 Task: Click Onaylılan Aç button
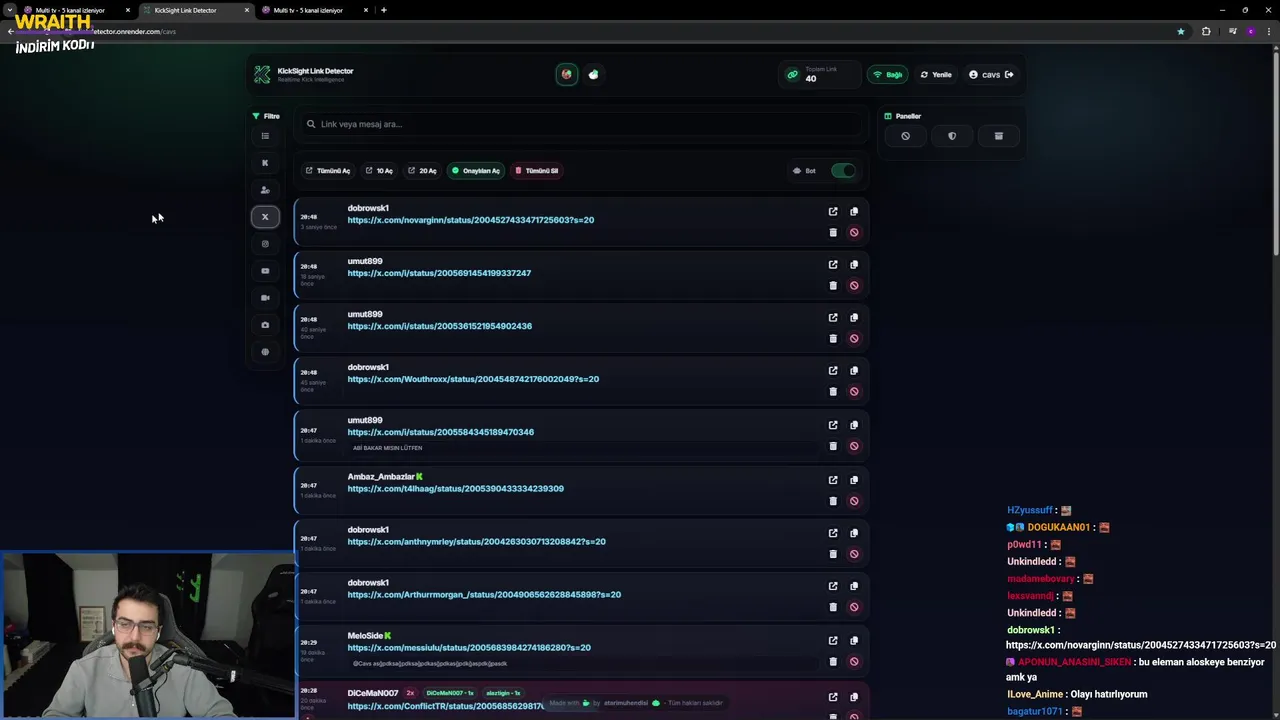click(476, 171)
